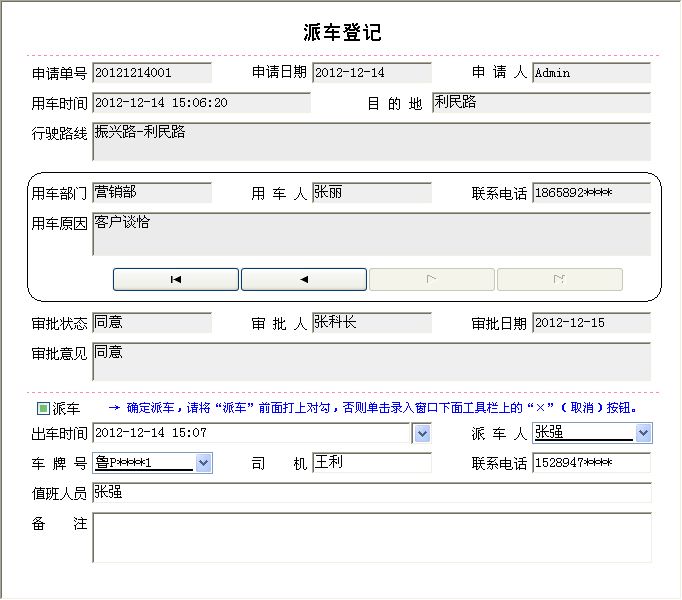Click the 行驶路线 text area
This screenshot has height=600, width=682.
(x=371, y=142)
